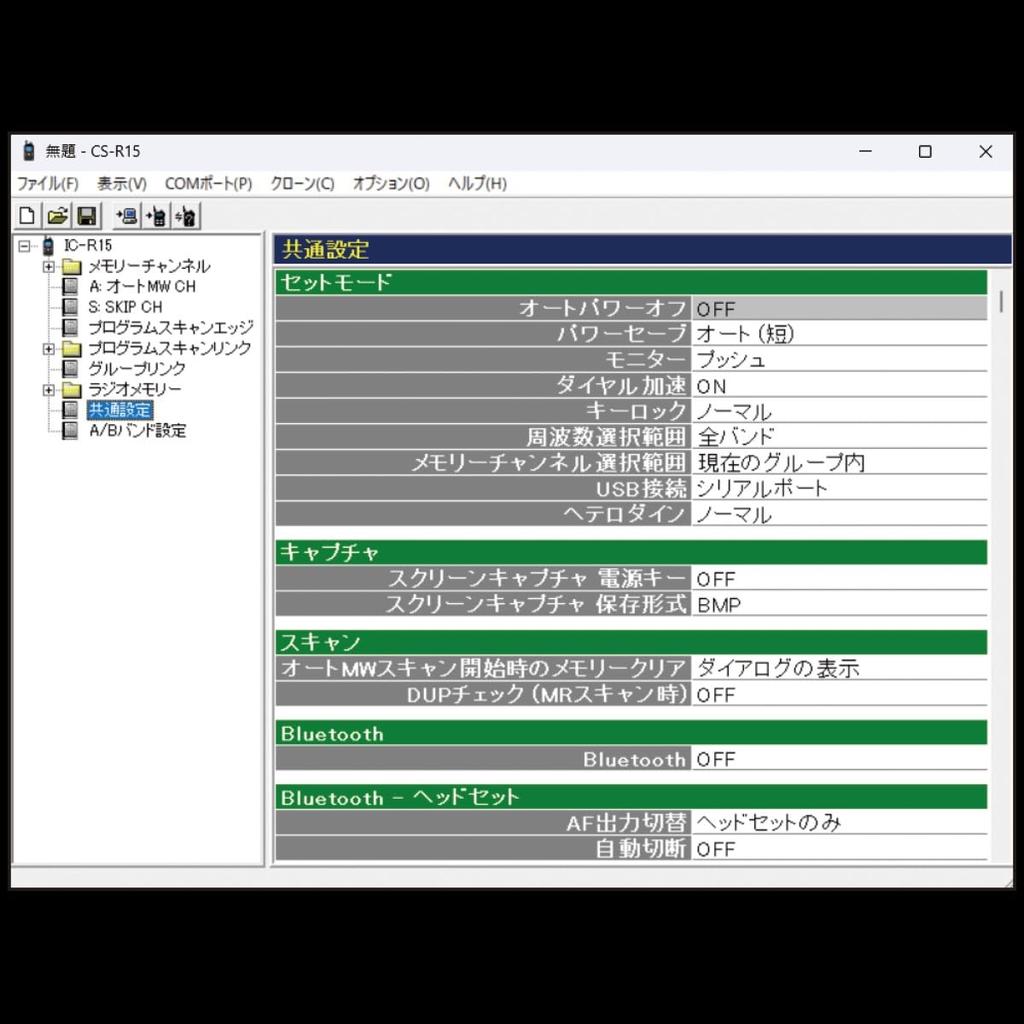Select A/B バンド設定 in the sidebar
Image resolution: width=1024 pixels, height=1024 pixels.
tap(135, 430)
